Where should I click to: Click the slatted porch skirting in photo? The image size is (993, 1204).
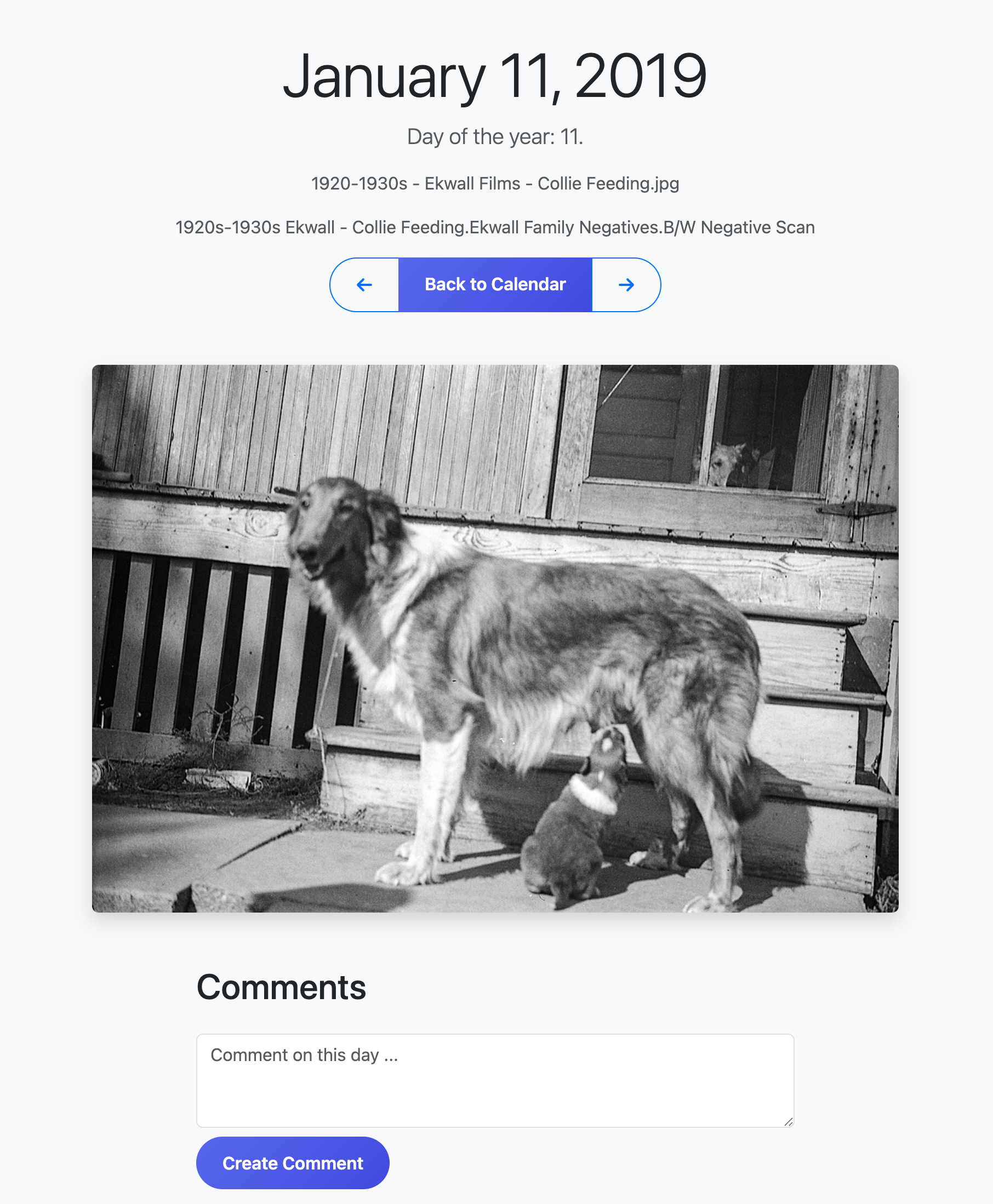point(200,646)
